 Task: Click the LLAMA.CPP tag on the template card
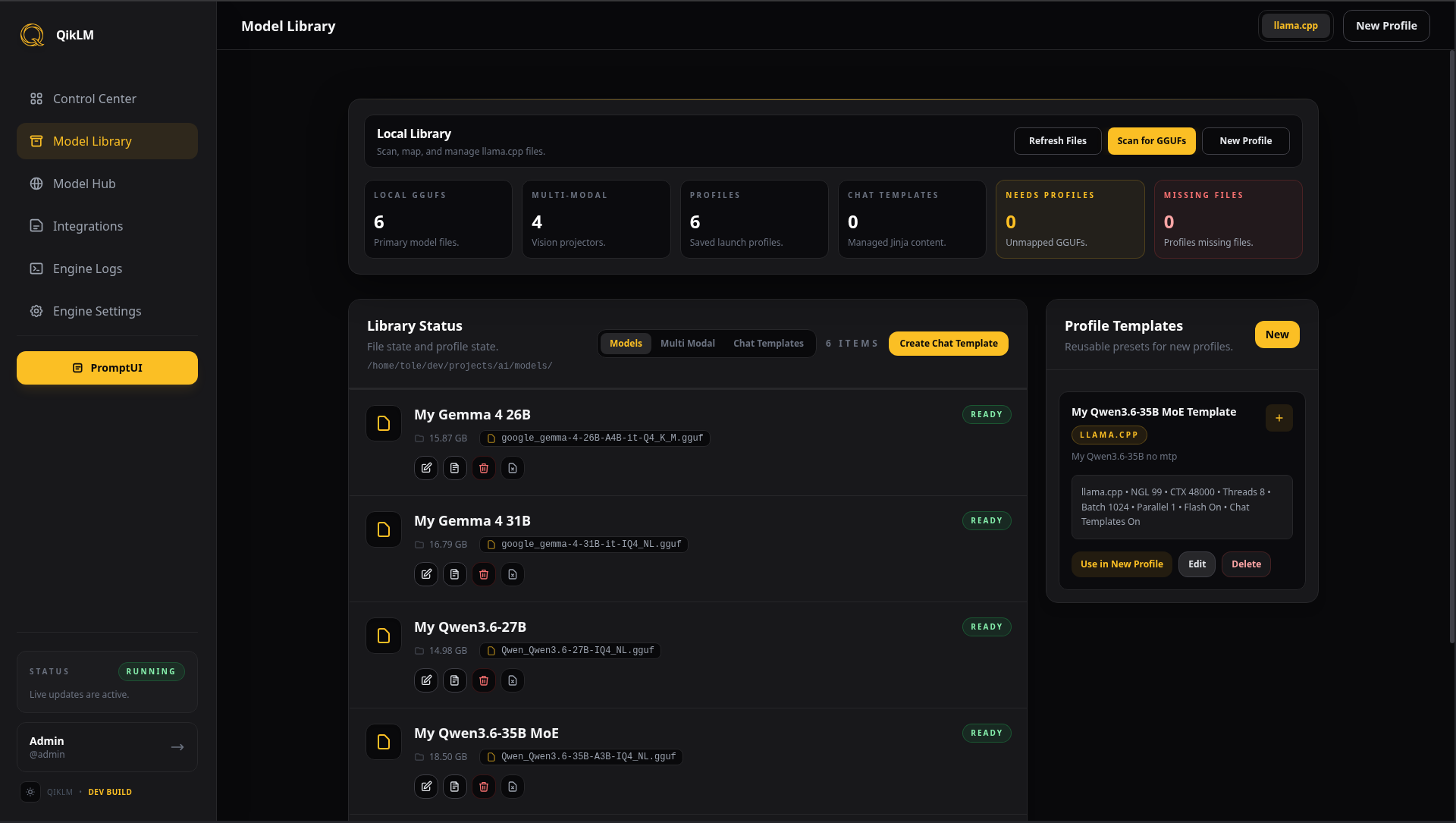(x=1109, y=435)
